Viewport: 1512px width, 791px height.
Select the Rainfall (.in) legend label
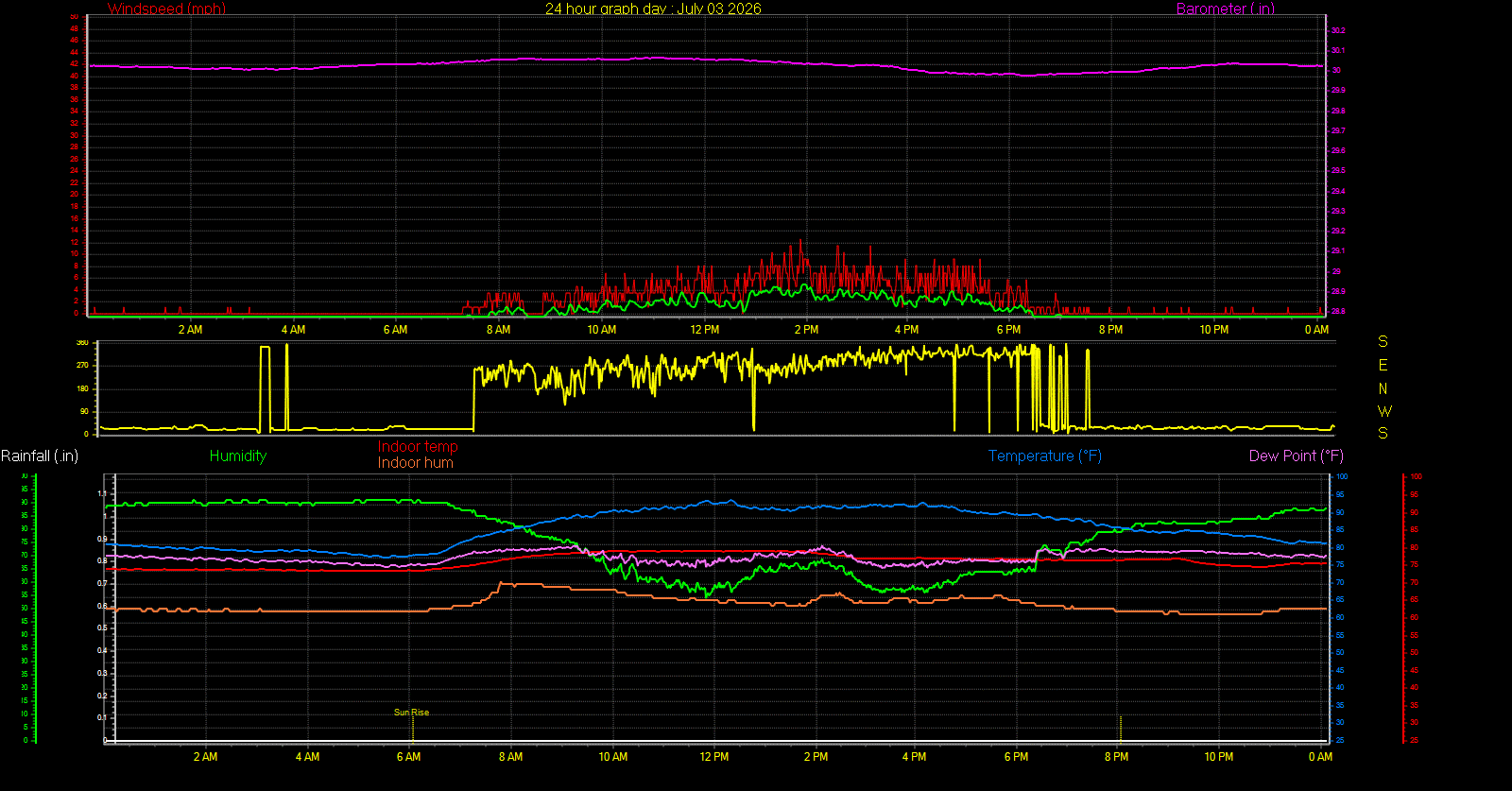(x=40, y=456)
